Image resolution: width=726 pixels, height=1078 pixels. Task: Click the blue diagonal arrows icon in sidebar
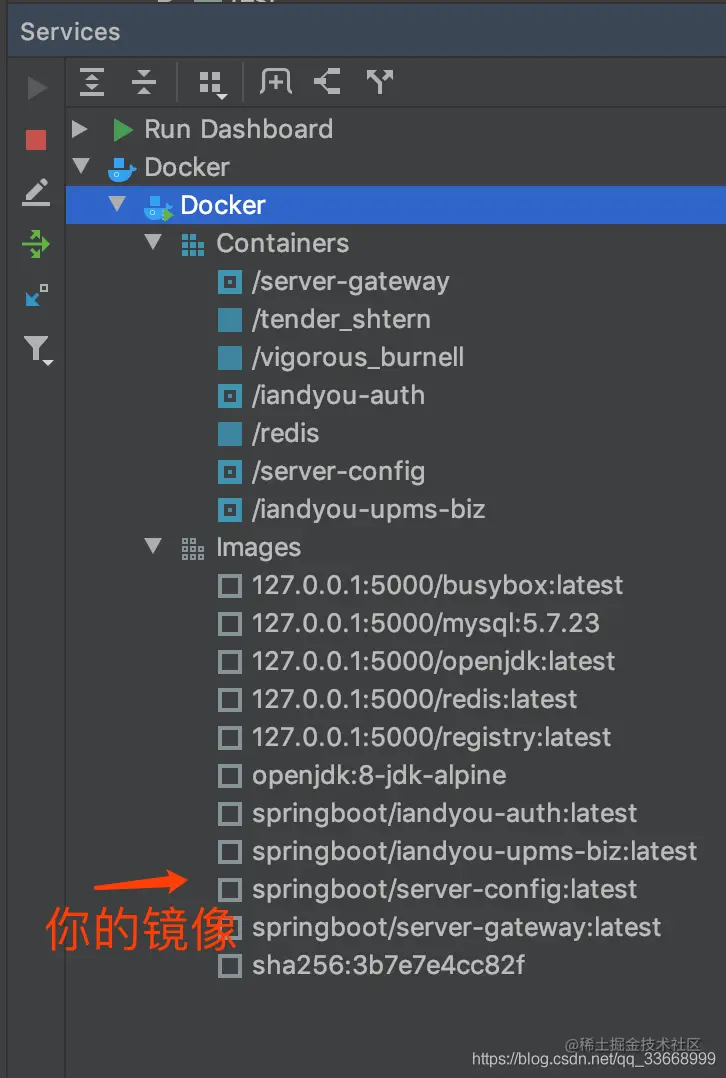(x=36, y=296)
